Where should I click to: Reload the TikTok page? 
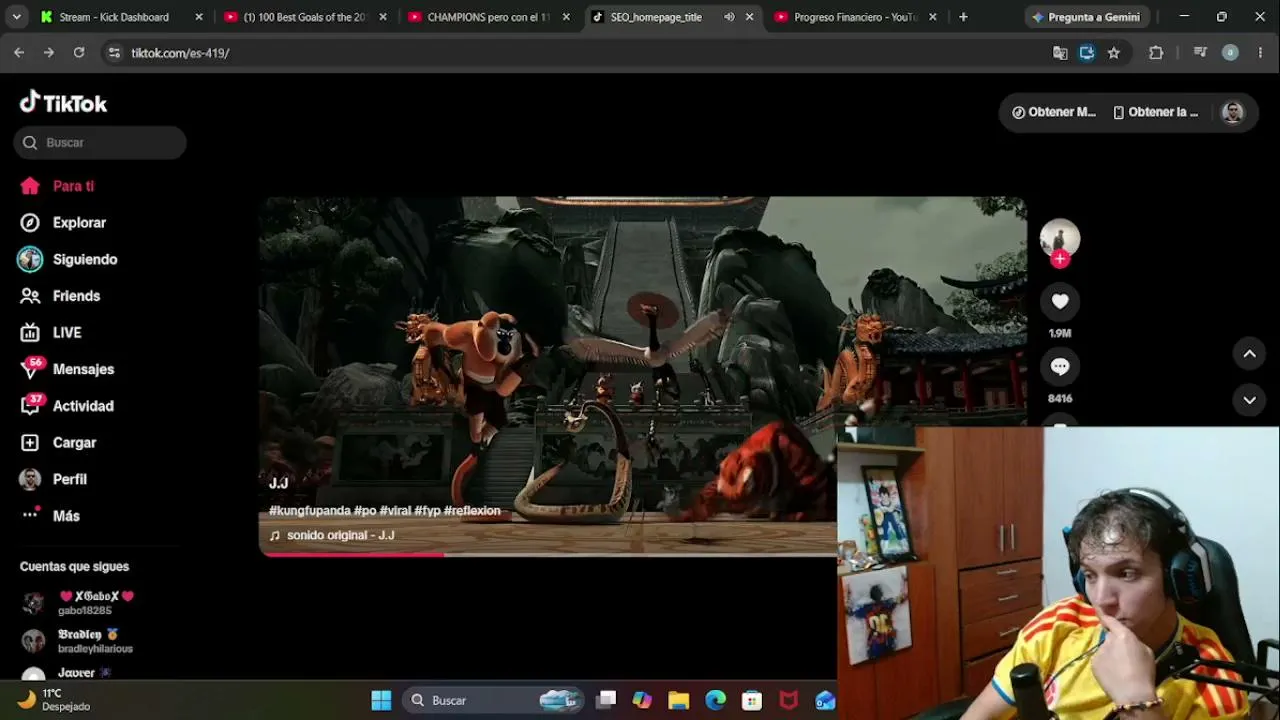coord(79,53)
